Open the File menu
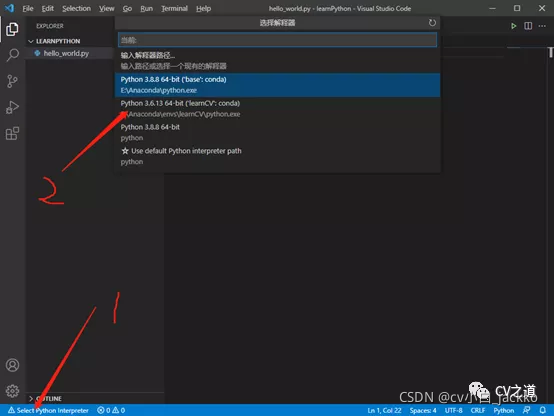 click(28, 8)
